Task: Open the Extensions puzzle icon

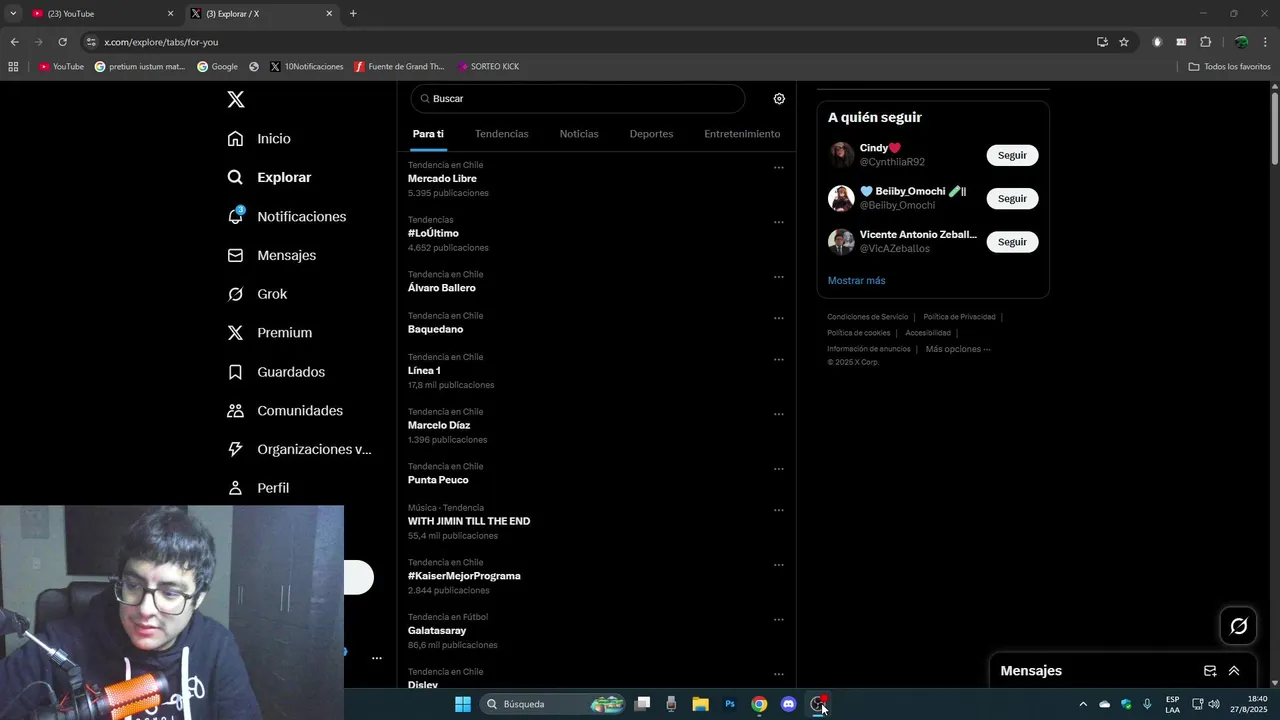Action: (1205, 42)
